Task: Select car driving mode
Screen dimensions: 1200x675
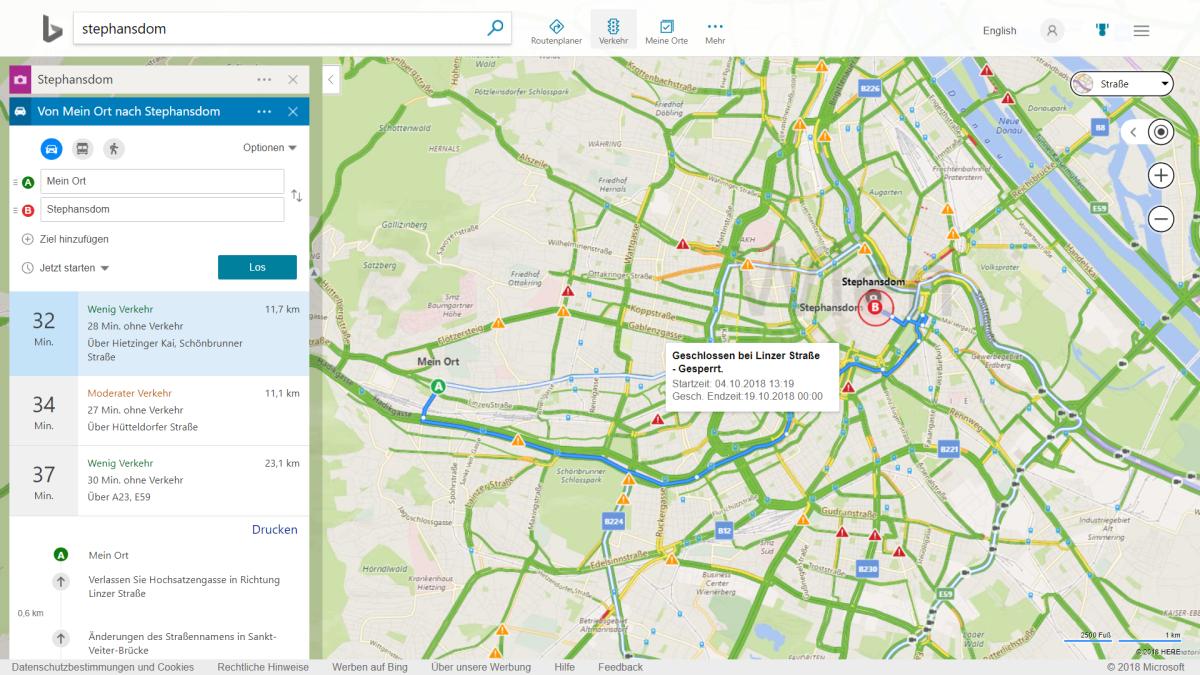Action: (x=51, y=148)
